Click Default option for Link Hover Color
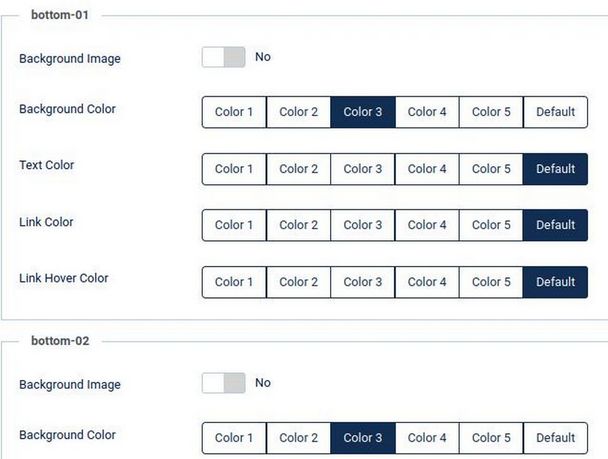This screenshot has height=459, width=608. (x=555, y=282)
